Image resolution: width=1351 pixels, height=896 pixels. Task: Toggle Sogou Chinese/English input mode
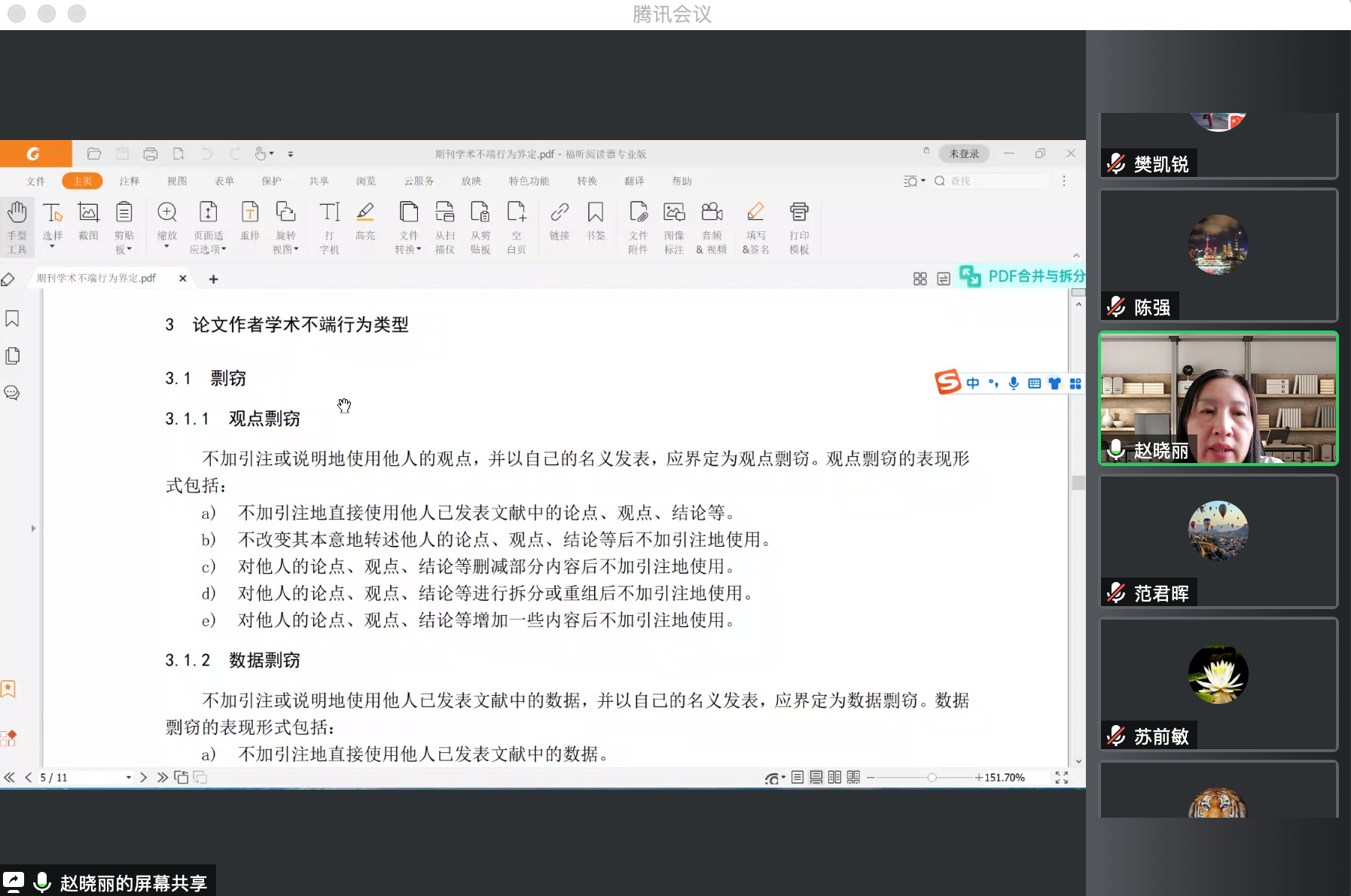pos(973,383)
